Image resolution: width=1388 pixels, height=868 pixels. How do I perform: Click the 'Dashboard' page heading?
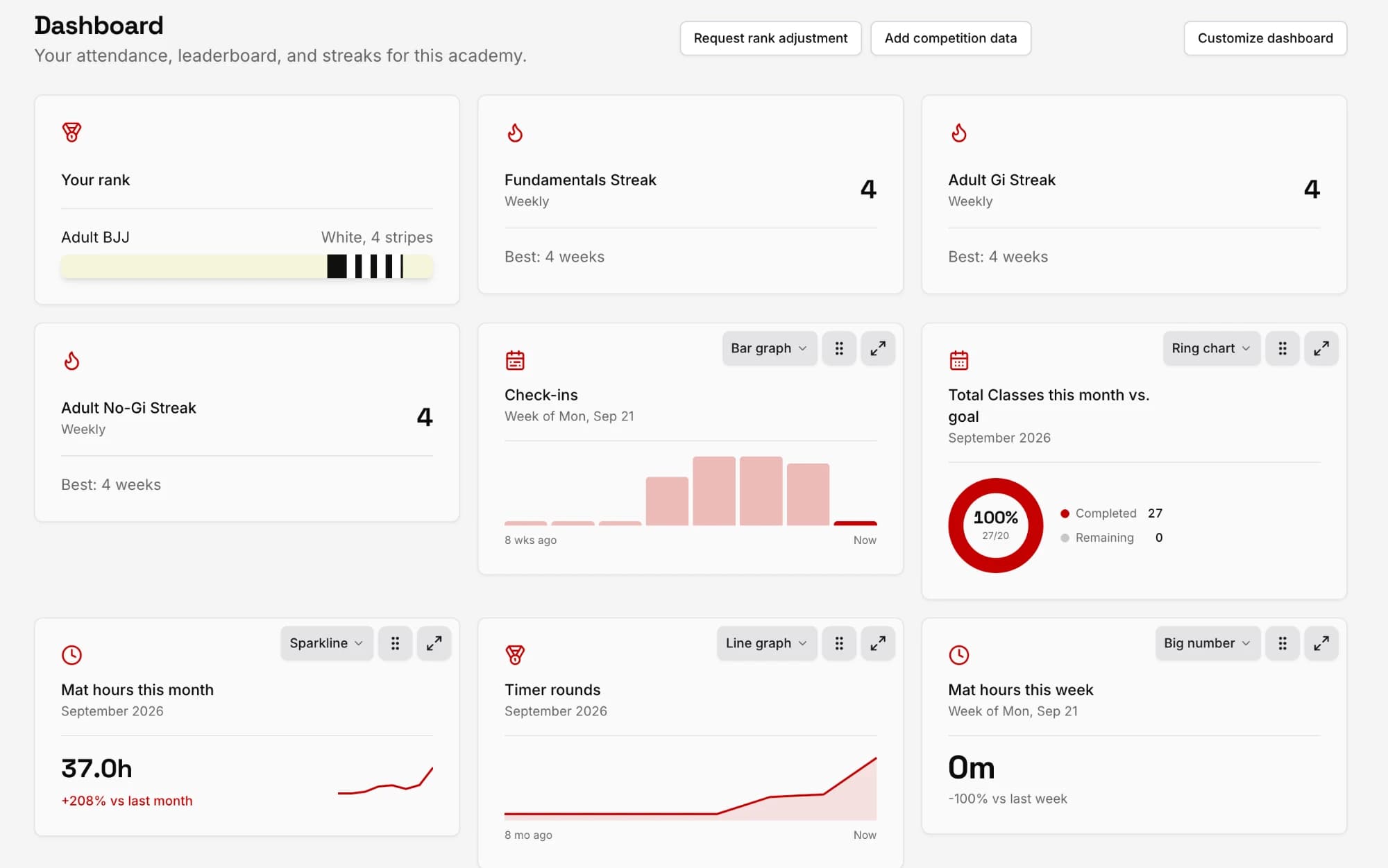point(99,26)
